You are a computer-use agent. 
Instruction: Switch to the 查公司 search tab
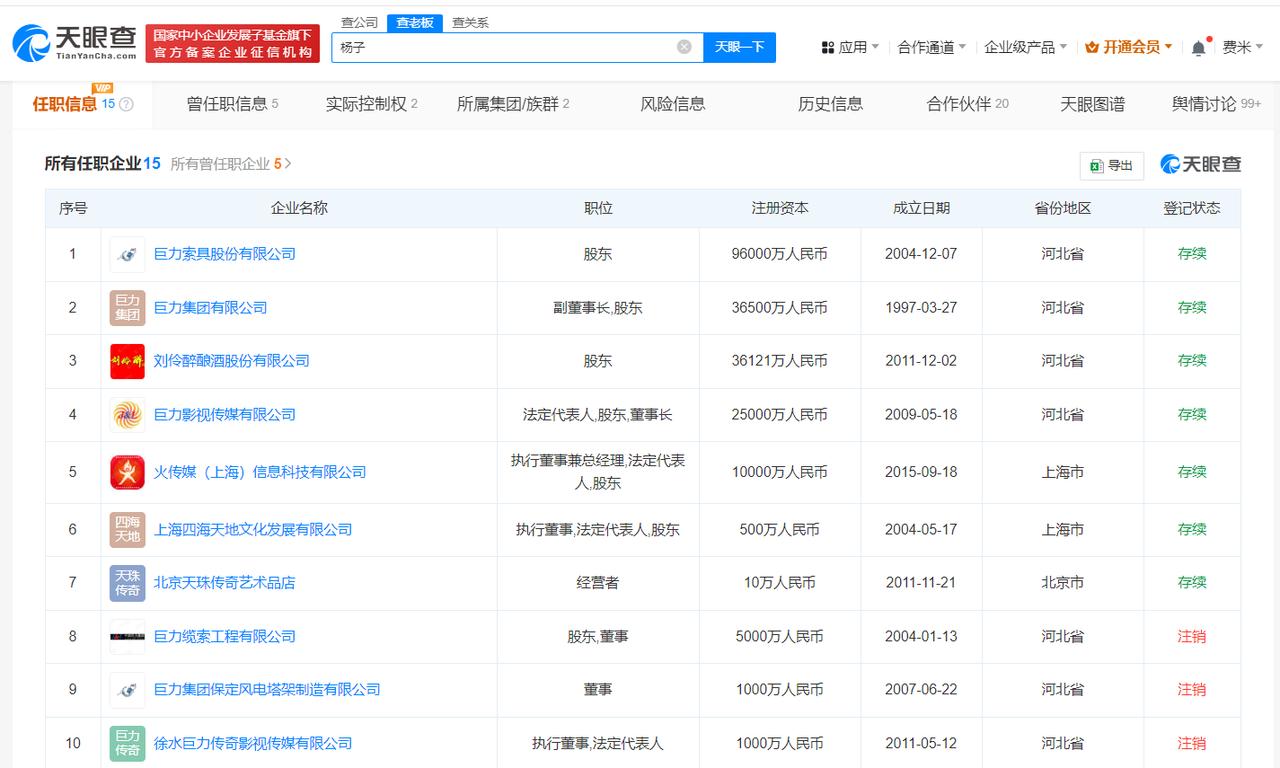[360, 22]
